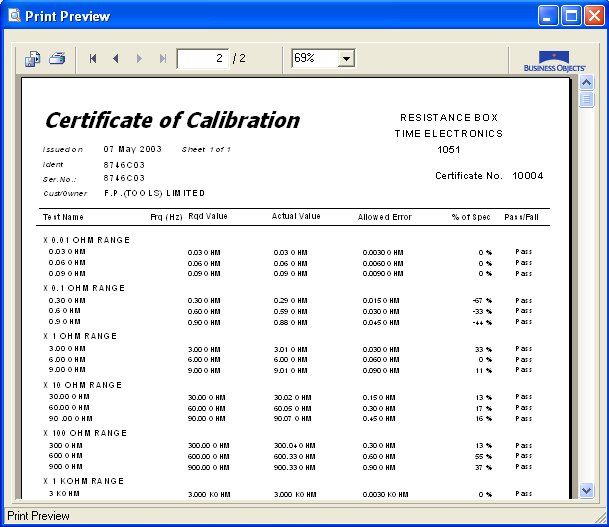
Task: Click the Business Objects logo
Action: pos(554,61)
